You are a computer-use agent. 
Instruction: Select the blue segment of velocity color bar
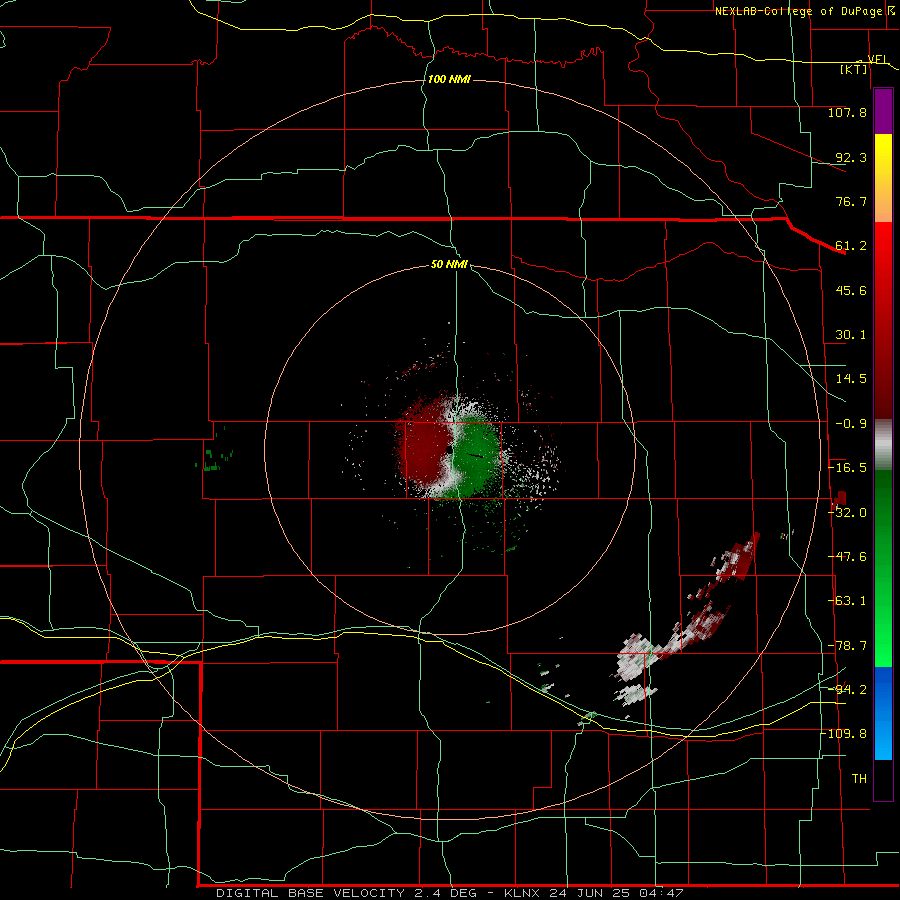tap(883, 713)
